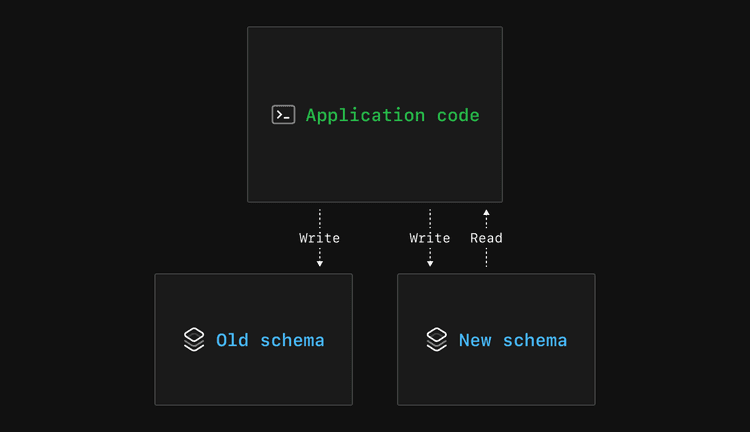
Task: Click the upward arrowhead of the Read arrow
Action: tap(486, 213)
